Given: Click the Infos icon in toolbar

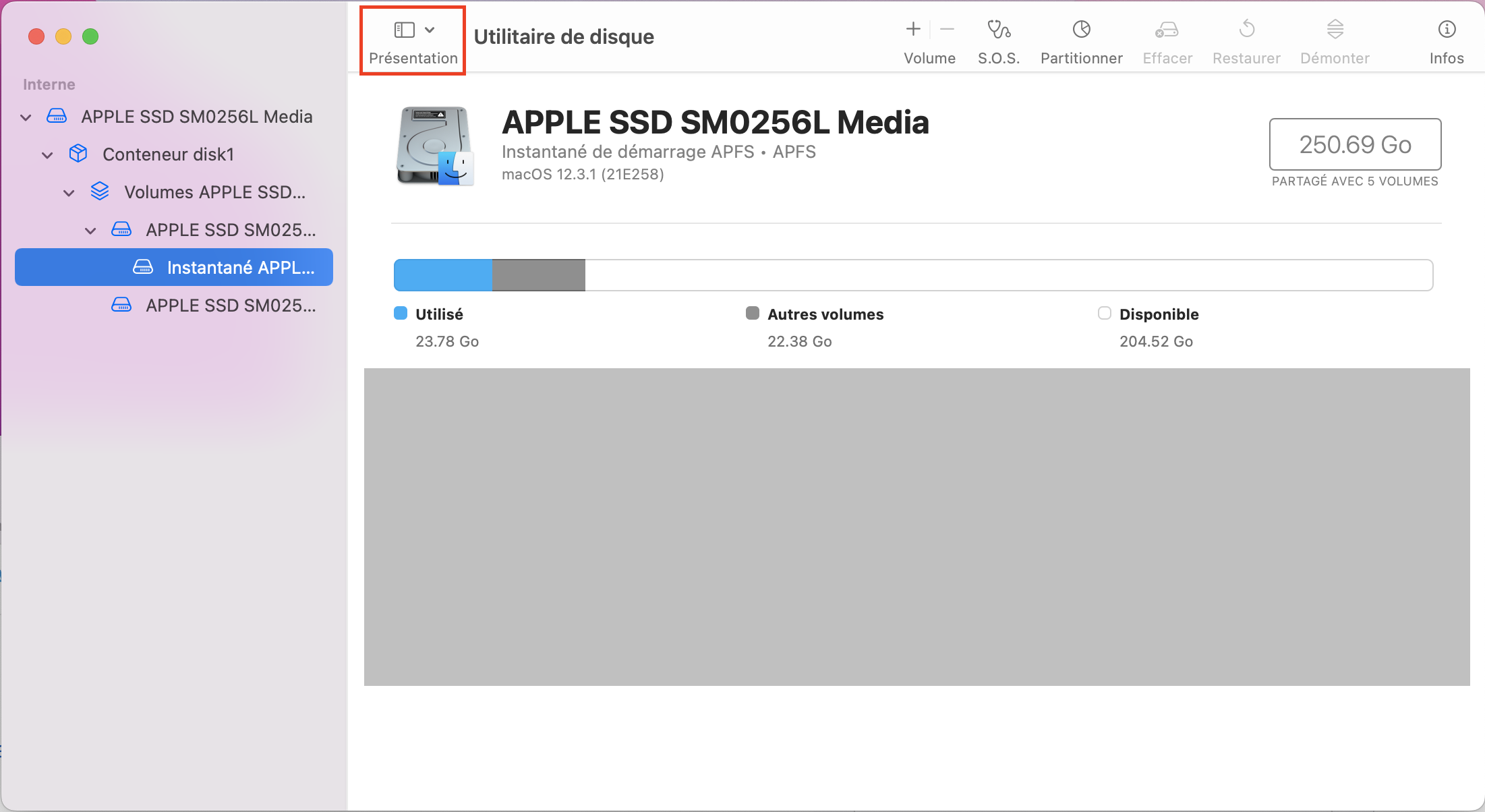Looking at the screenshot, I should click(1447, 30).
